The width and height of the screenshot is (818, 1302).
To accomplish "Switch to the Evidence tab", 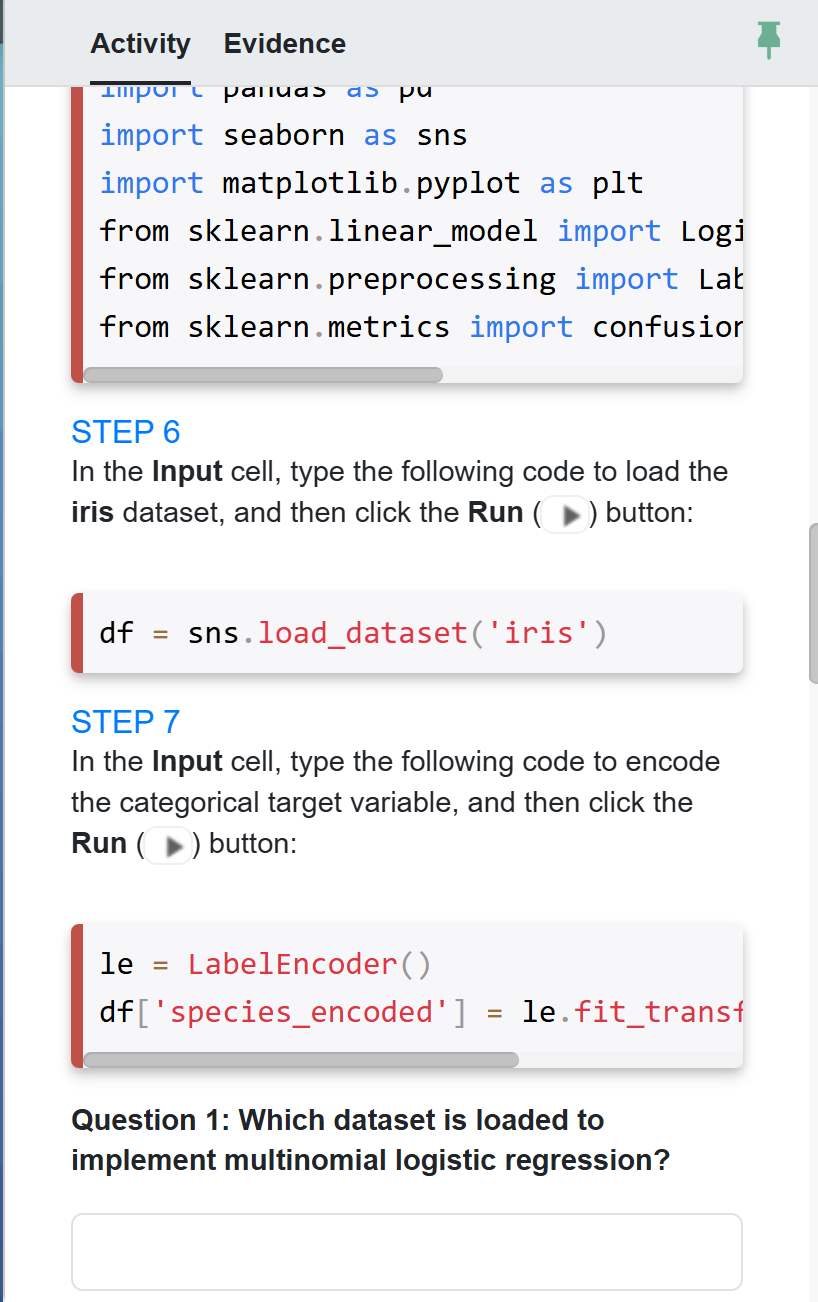I will 284,44.
